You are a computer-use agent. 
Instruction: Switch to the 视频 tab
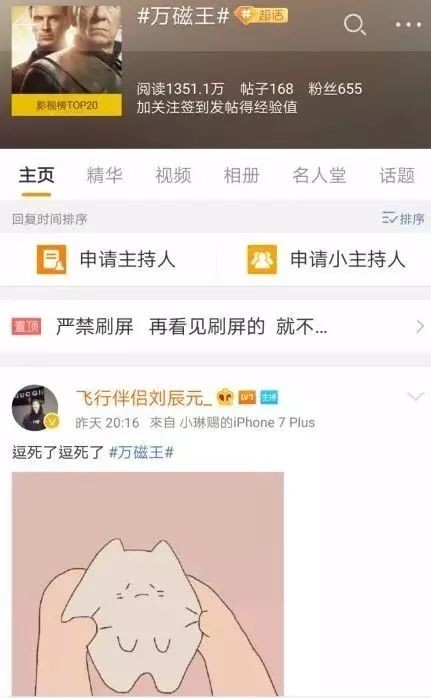click(x=173, y=175)
